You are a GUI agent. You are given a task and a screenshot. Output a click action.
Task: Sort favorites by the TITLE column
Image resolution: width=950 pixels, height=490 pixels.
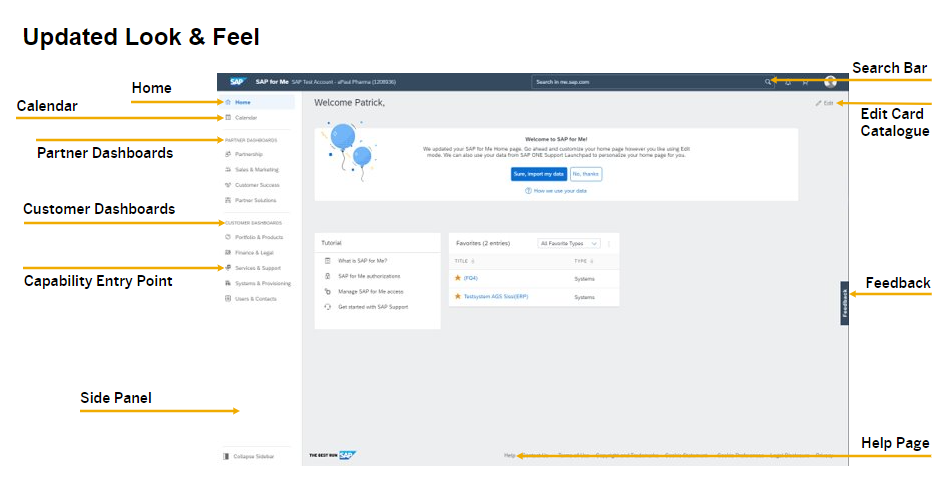click(463, 260)
